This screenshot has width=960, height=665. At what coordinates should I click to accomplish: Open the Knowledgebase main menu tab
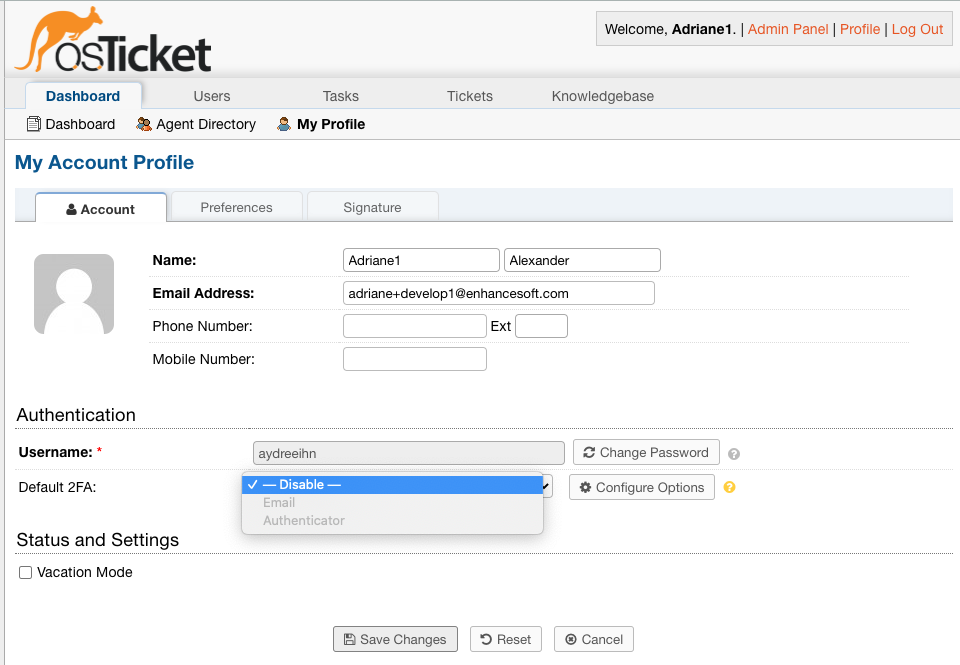pos(603,96)
